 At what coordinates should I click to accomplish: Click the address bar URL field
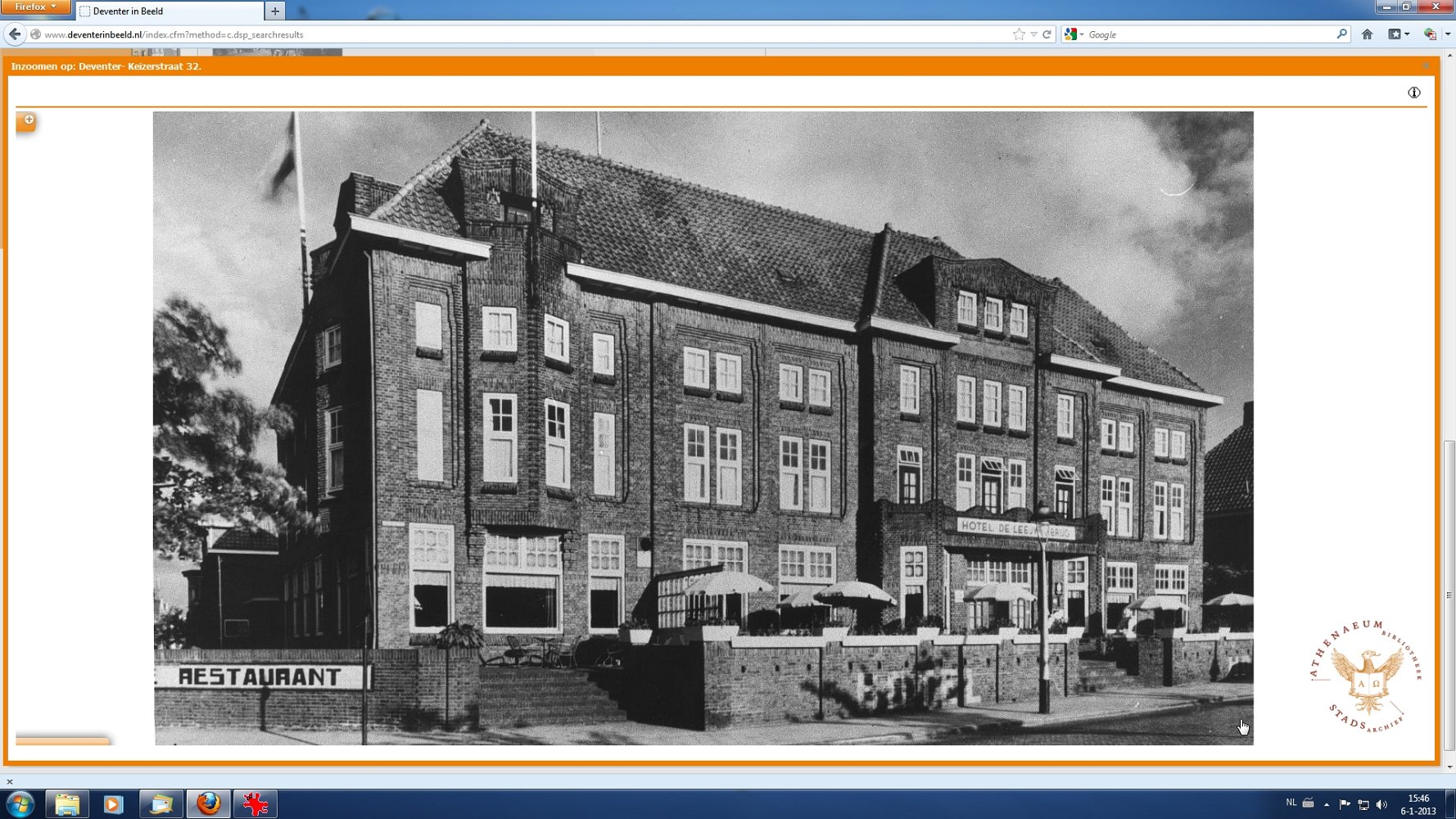(524, 34)
